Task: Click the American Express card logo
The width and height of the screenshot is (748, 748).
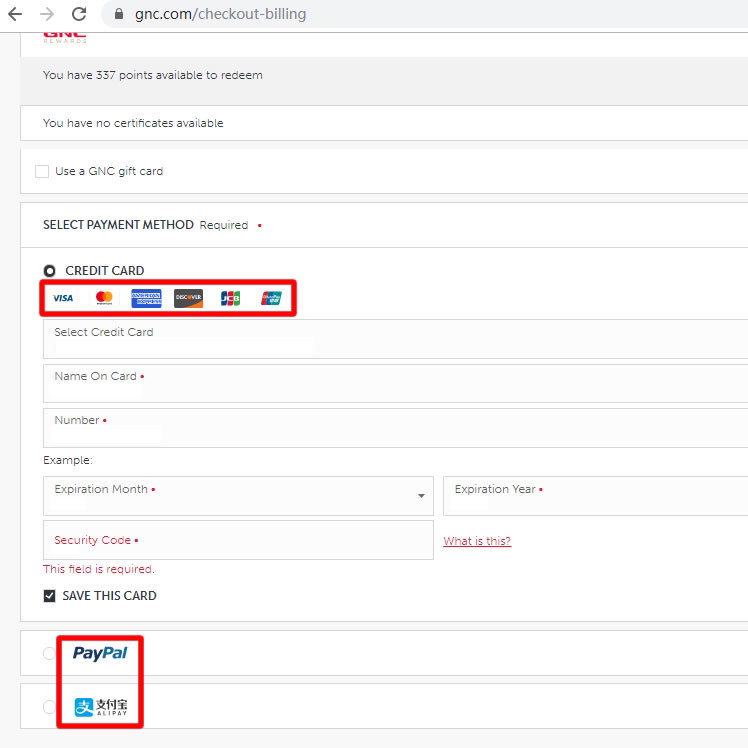Action: click(x=146, y=298)
